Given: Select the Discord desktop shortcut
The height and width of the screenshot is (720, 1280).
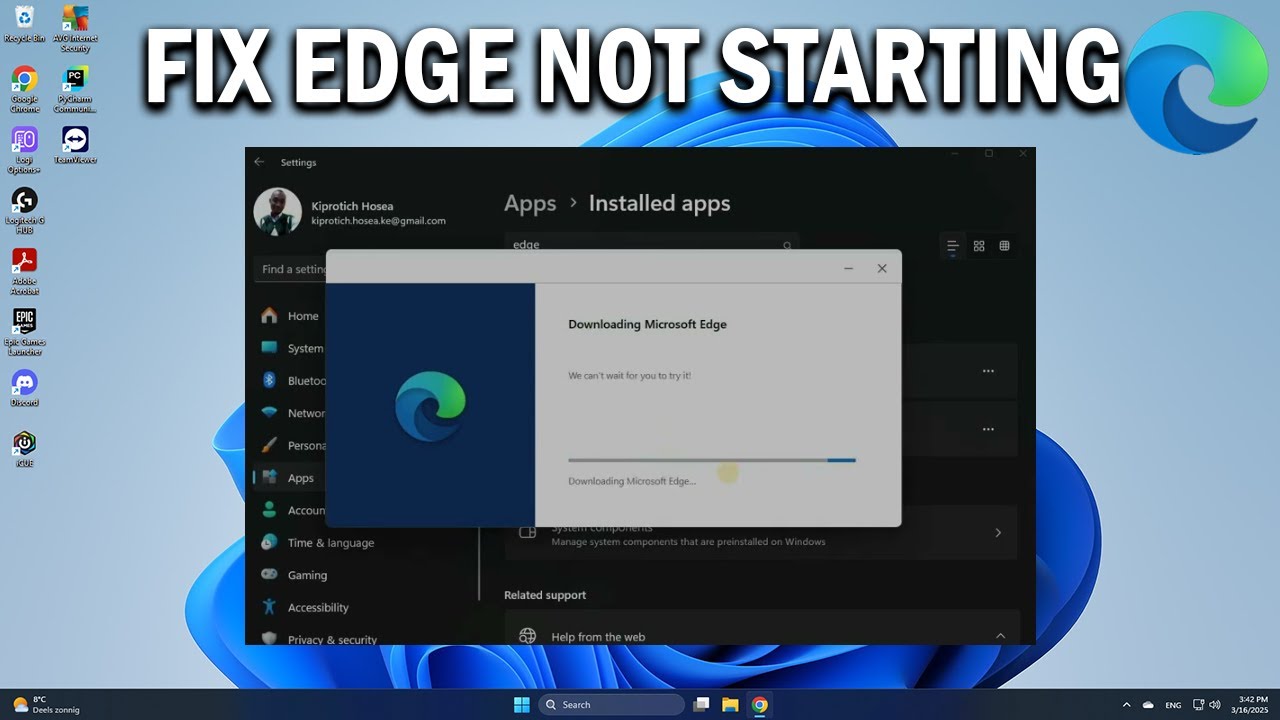Looking at the screenshot, I should tap(24, 388).
